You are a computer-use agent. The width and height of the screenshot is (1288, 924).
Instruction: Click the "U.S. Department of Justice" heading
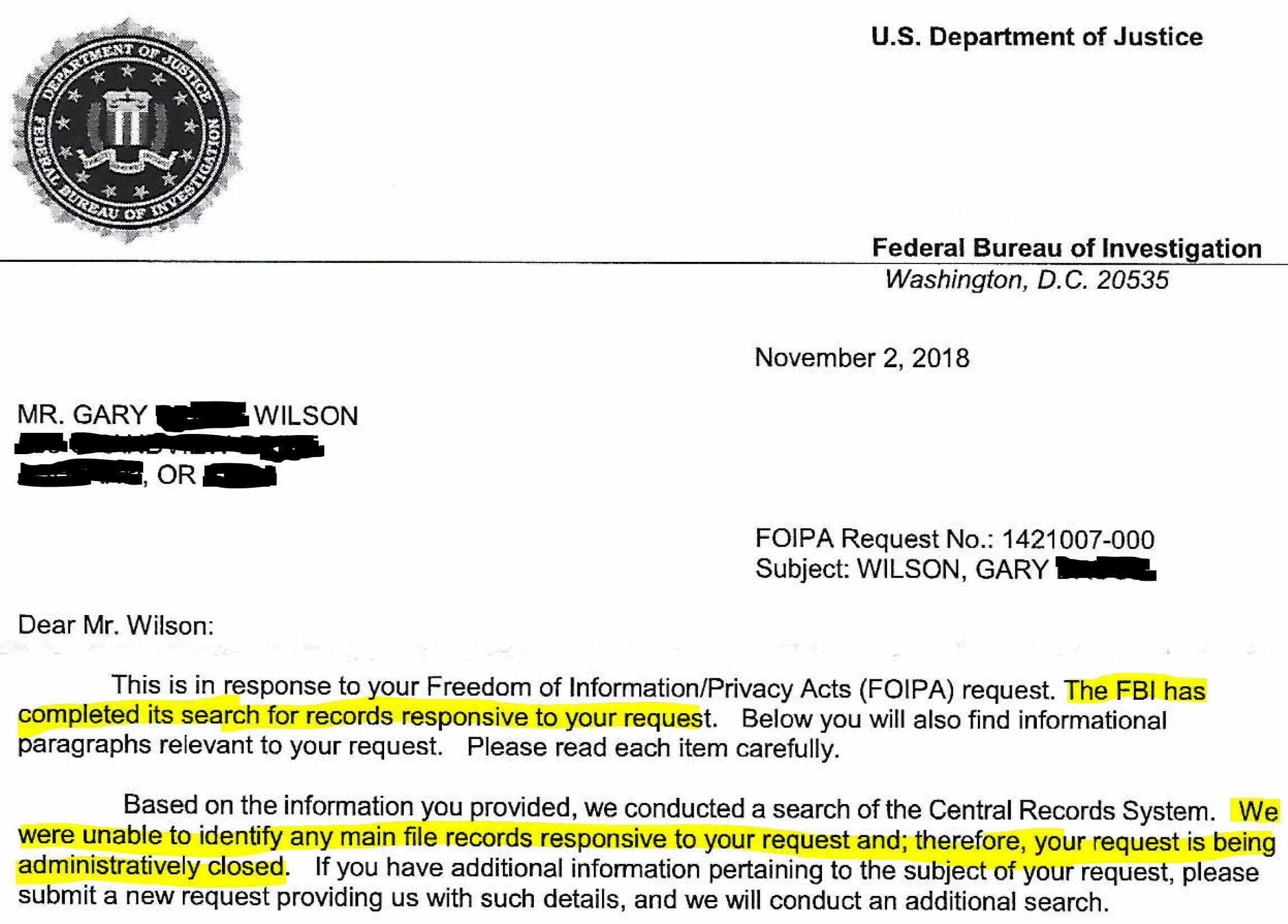click(x=1036, y=38)
